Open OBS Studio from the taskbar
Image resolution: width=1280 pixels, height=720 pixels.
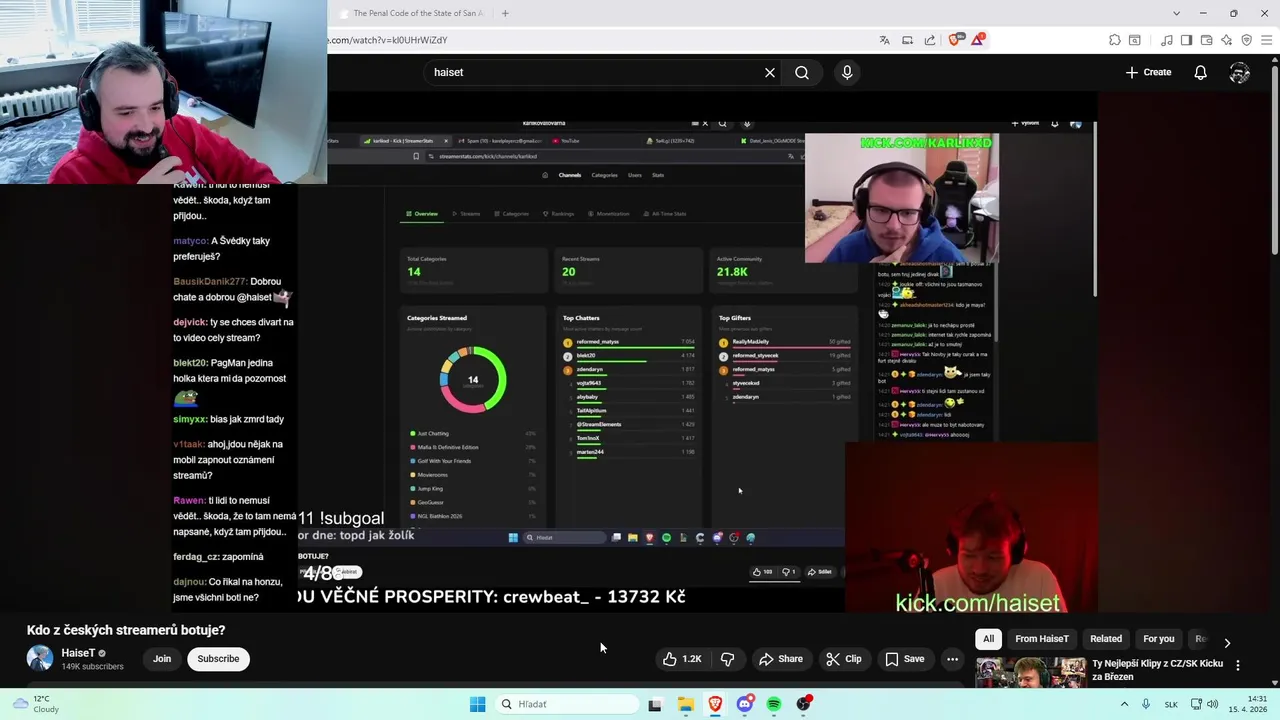804,704
